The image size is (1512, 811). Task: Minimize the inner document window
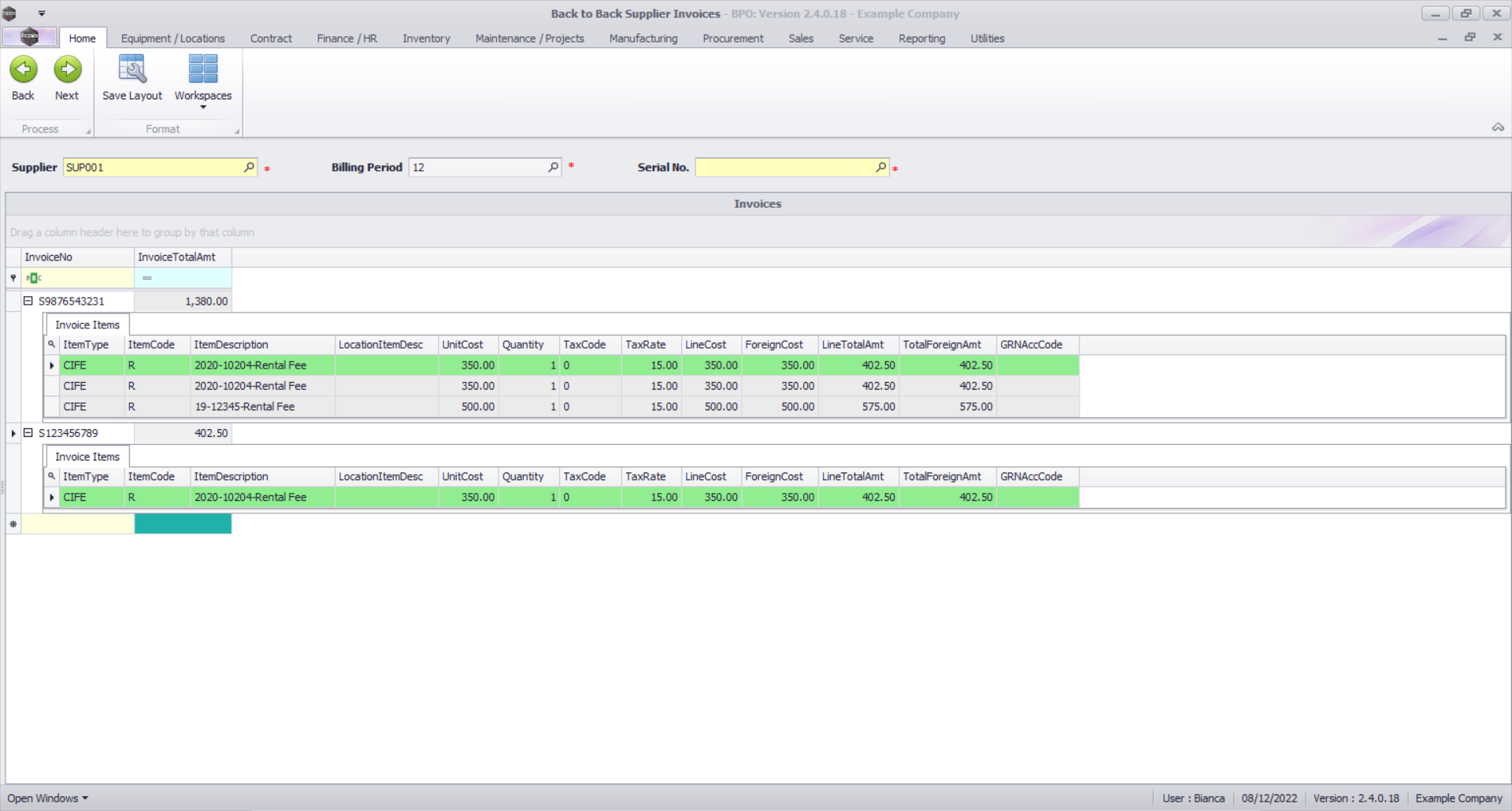tap(1442, 37)
